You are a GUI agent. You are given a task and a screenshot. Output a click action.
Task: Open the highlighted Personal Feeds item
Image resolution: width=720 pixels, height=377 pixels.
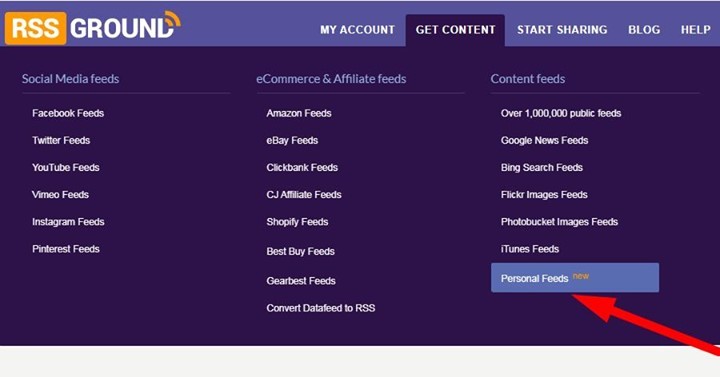pyautogui.click(x=575, y=277)
